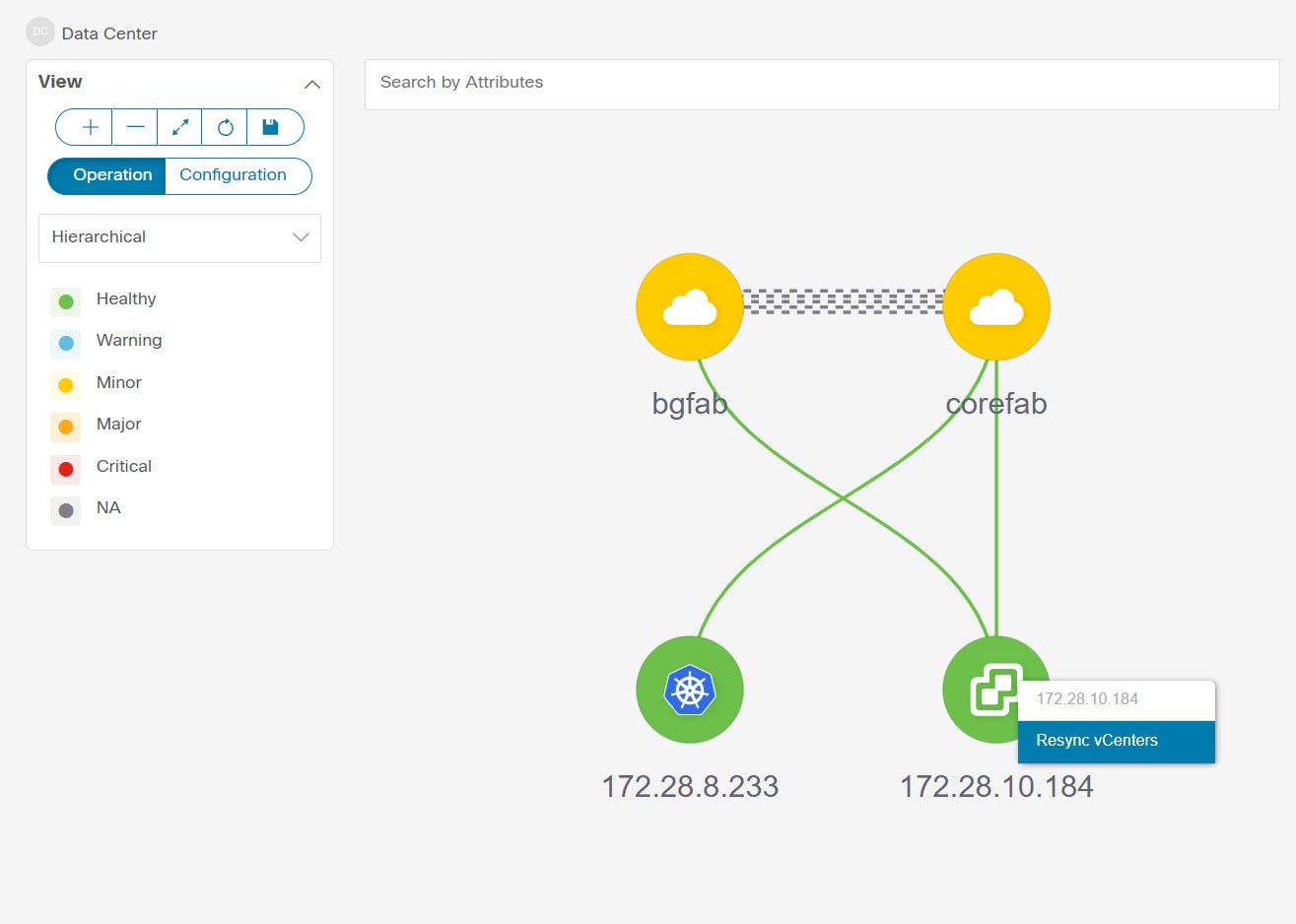Select the Kubernetes cluster node 172.28.8.233
Screen dimensions: 1296x924
690,690
